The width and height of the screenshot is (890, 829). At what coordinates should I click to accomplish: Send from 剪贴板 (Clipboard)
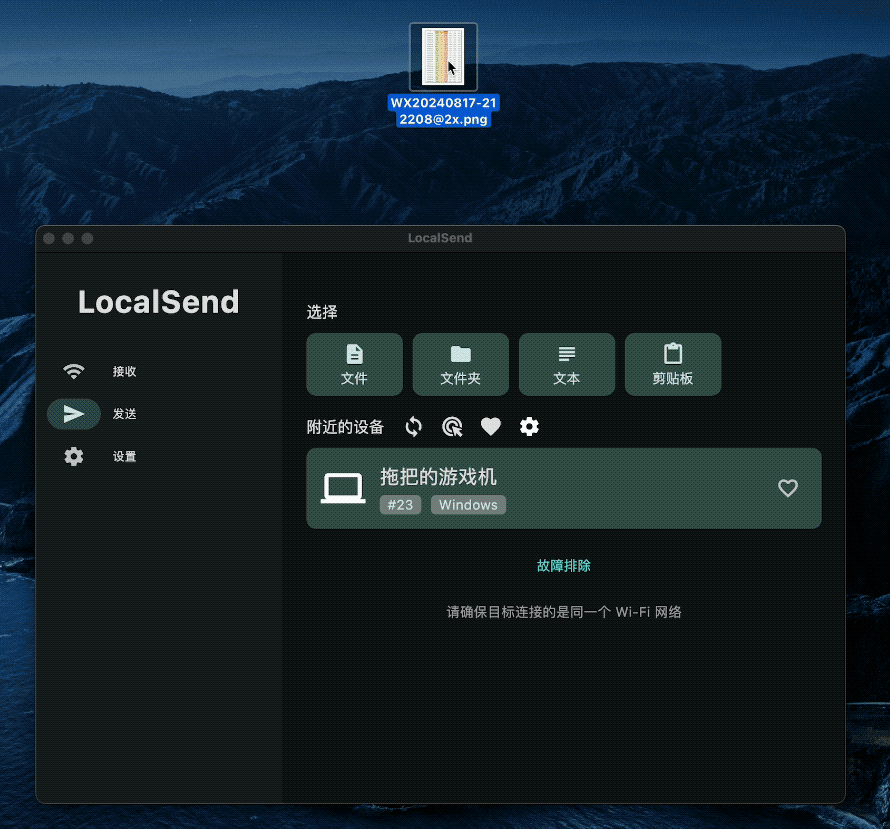pos(673,364)
